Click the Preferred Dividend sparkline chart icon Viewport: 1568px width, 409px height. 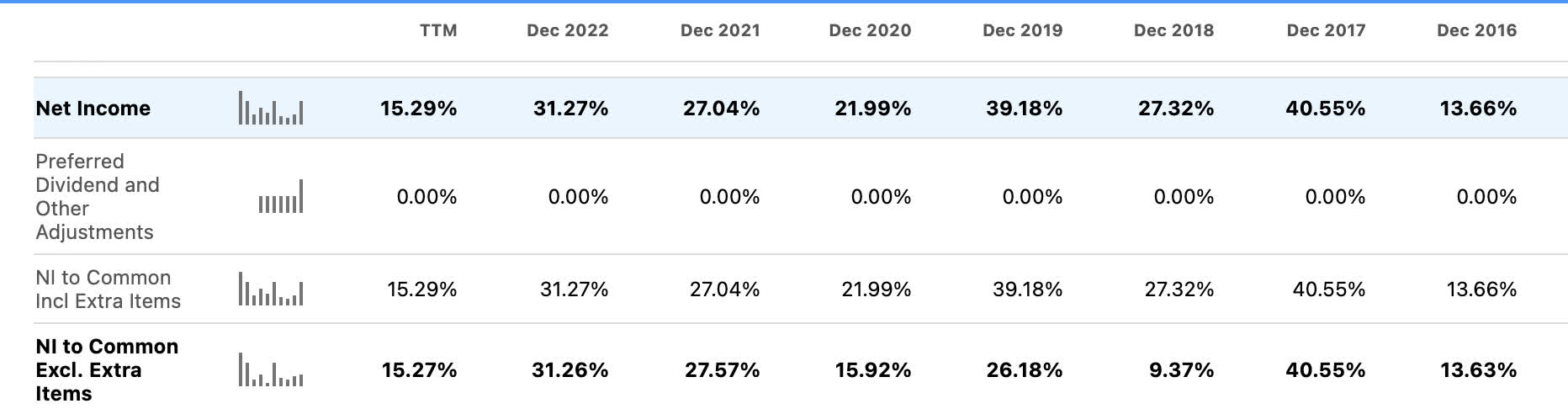280,197
